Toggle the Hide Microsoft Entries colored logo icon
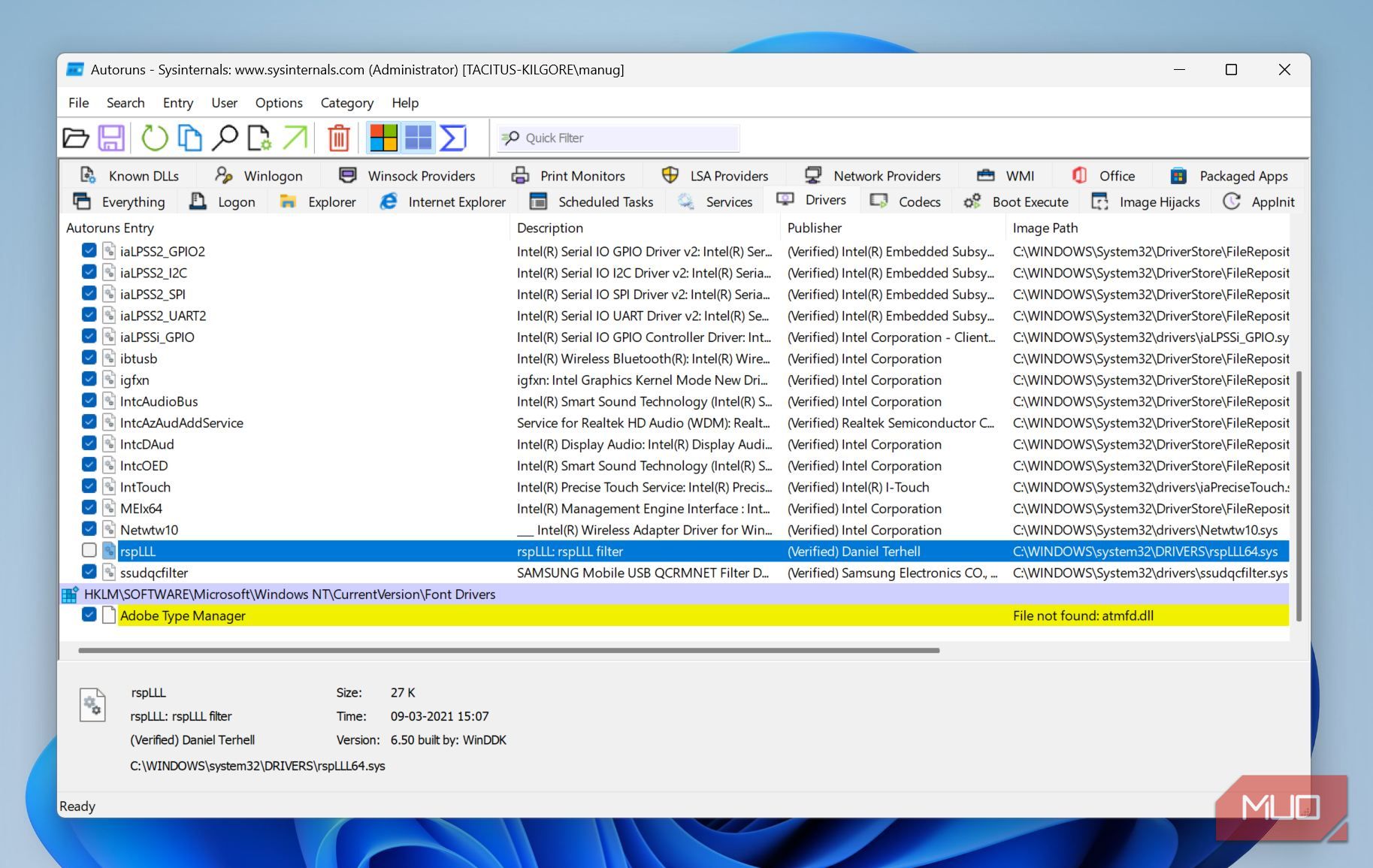 [x=383, y=138]
